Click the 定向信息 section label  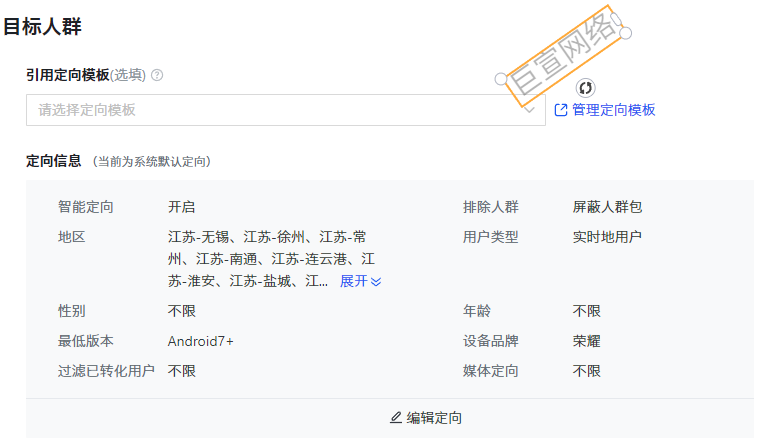point(54,160)
